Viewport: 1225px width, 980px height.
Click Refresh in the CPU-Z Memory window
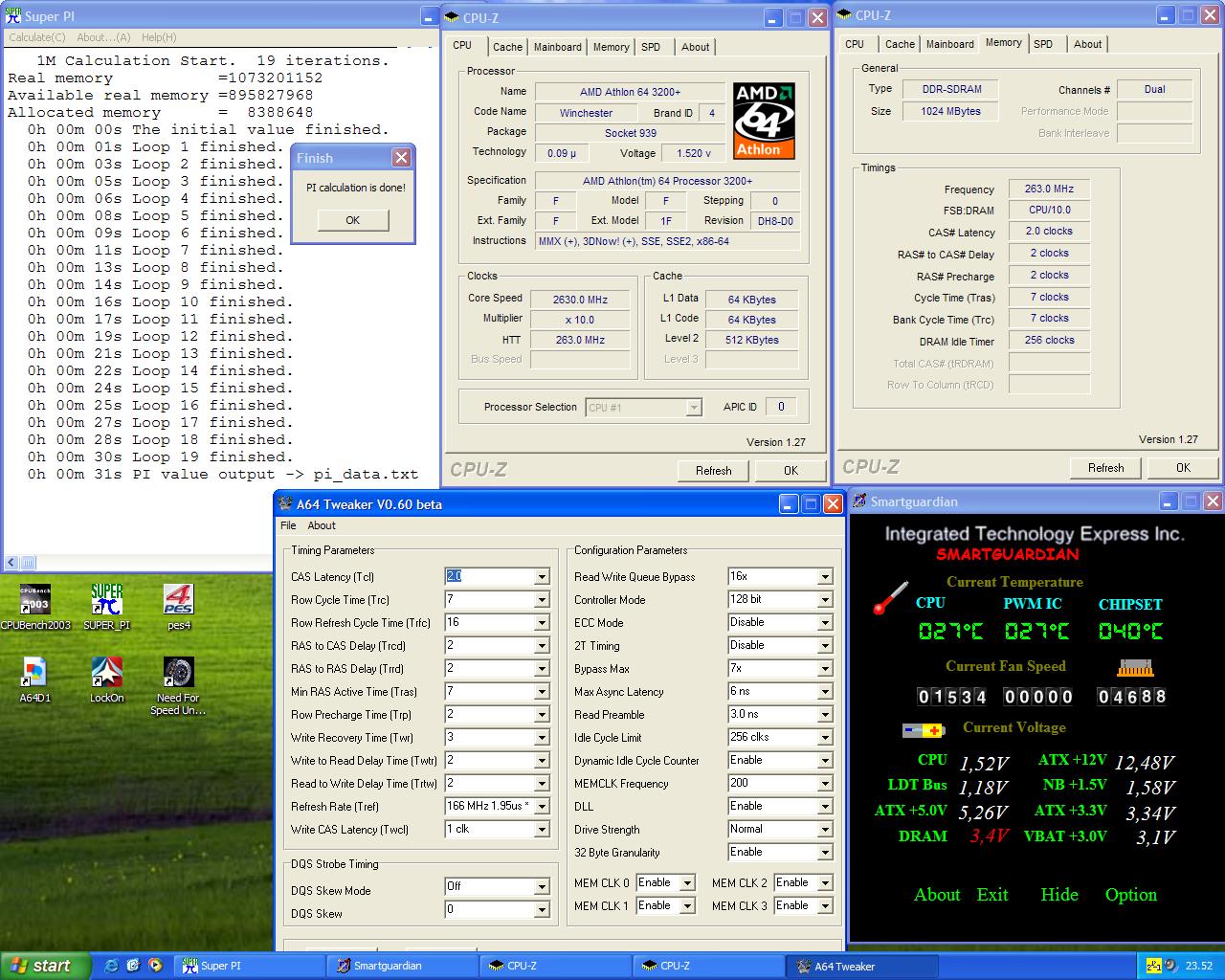point(1105,467)
